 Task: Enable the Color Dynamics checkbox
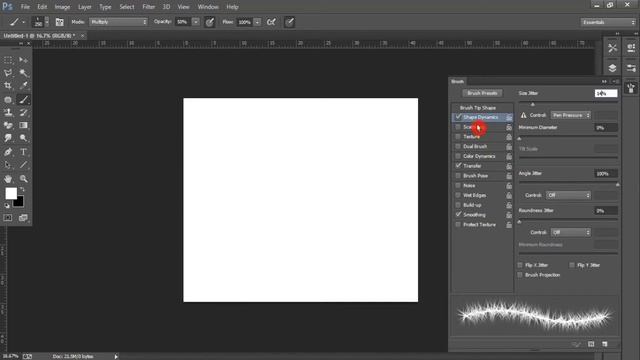tap(458, 156)
